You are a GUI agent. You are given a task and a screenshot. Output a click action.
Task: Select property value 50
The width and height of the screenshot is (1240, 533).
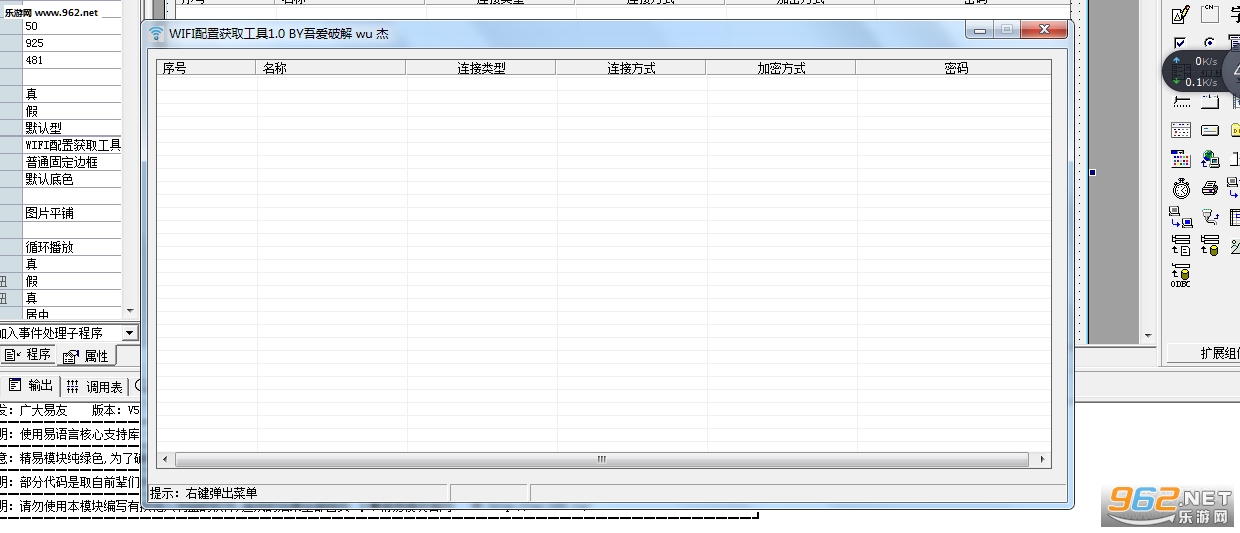click(72, 26)
